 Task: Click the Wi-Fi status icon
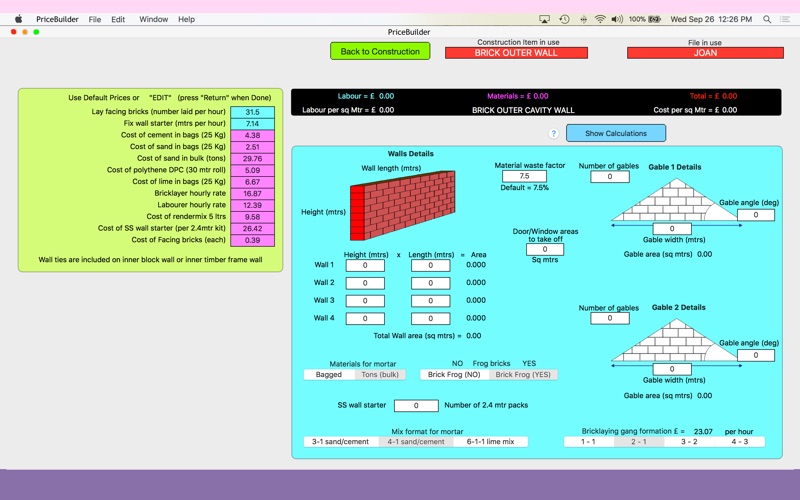(600, 19)
